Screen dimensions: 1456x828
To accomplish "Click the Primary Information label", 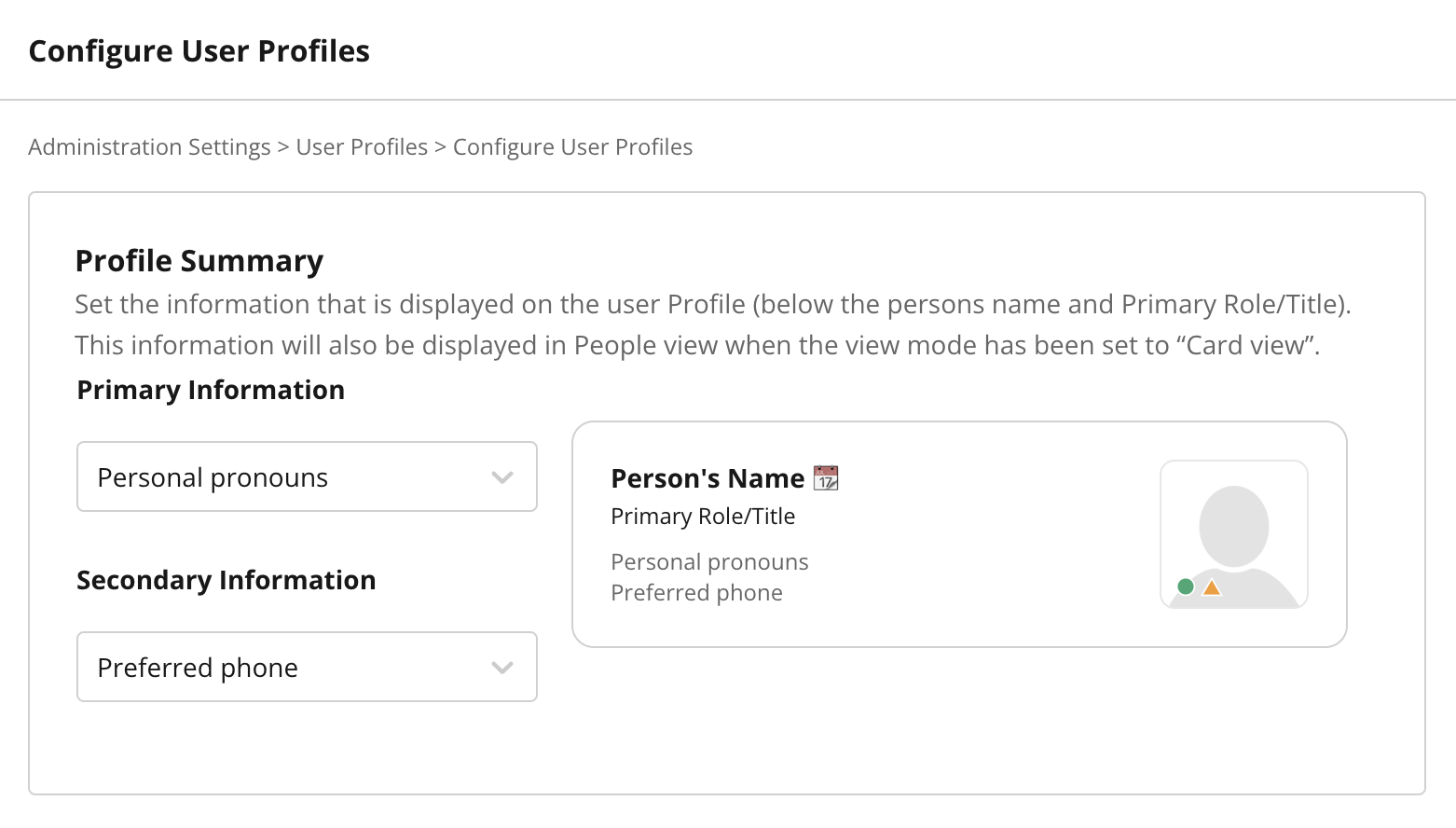I will pos(211,390).
